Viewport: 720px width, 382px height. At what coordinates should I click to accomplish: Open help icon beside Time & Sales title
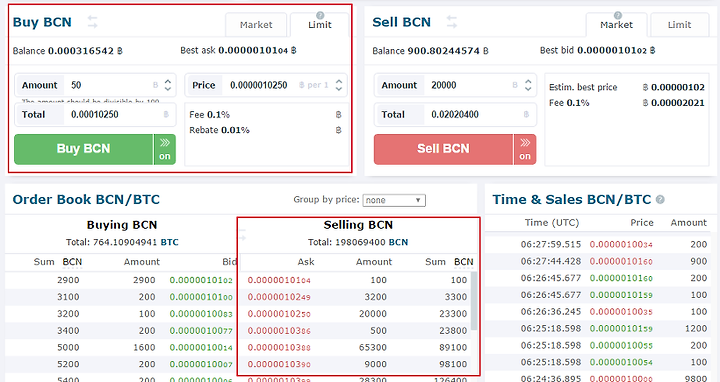click(x=660, y=200)
